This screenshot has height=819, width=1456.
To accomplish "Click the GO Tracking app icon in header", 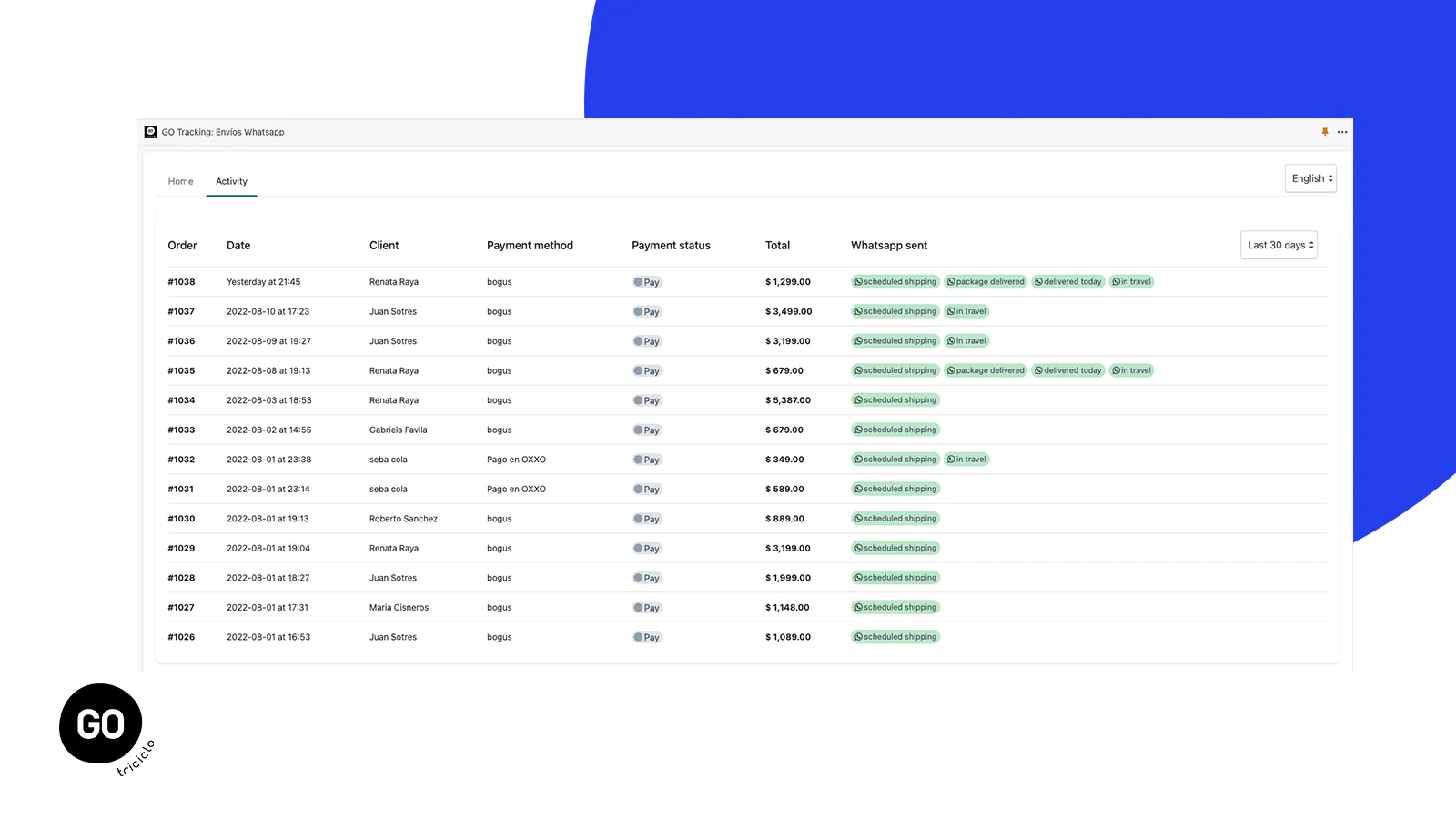I will (151, 132).
